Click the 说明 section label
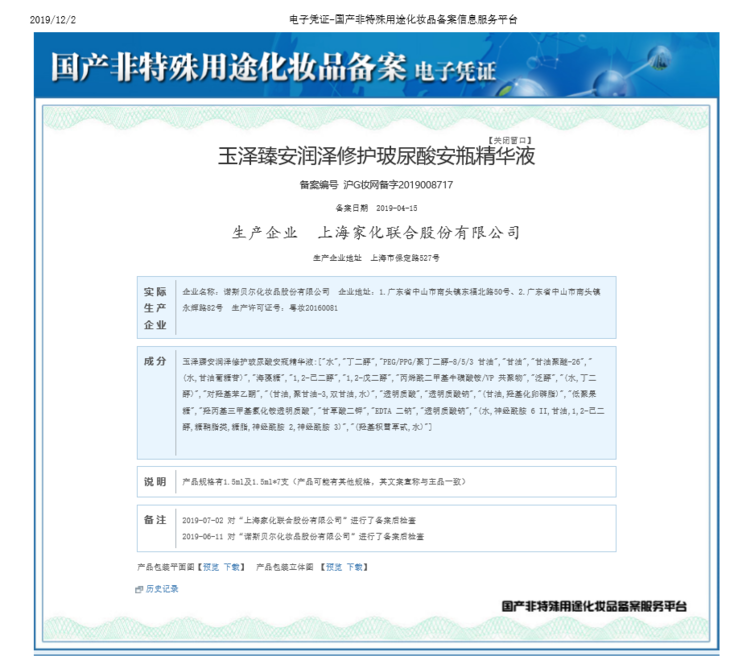Image resolution: width=730 pixels, height=656 pixels. 155,482
